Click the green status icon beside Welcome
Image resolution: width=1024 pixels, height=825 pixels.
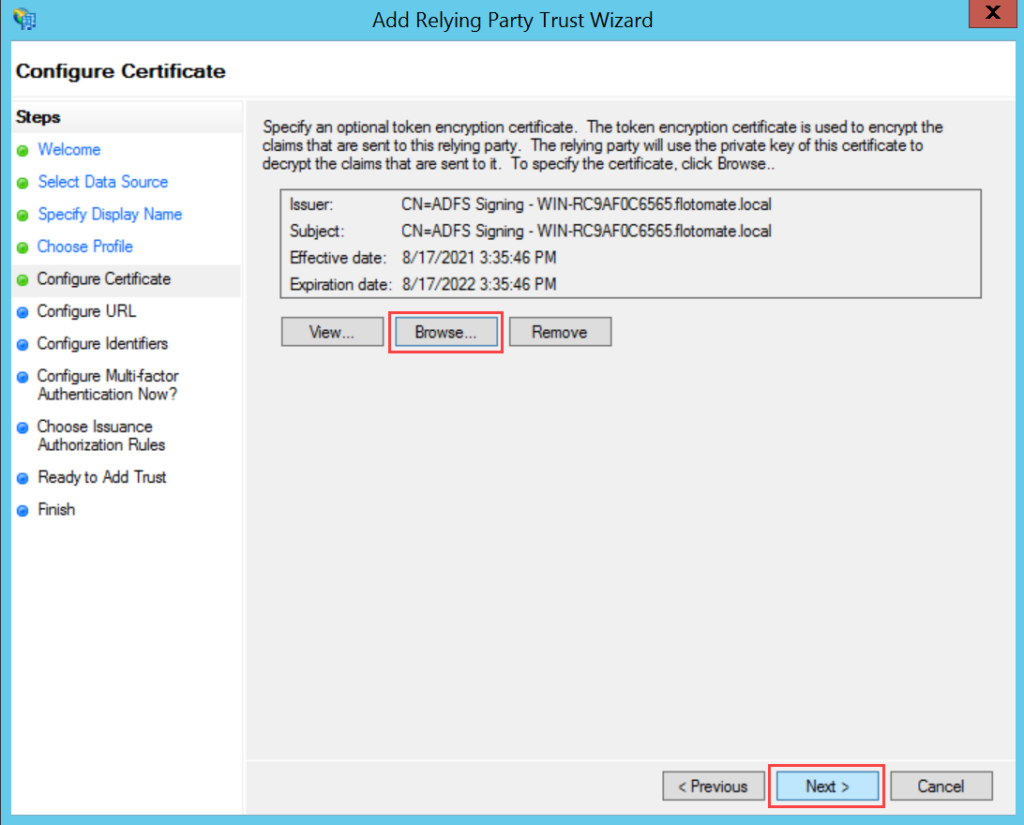(23, 149)
